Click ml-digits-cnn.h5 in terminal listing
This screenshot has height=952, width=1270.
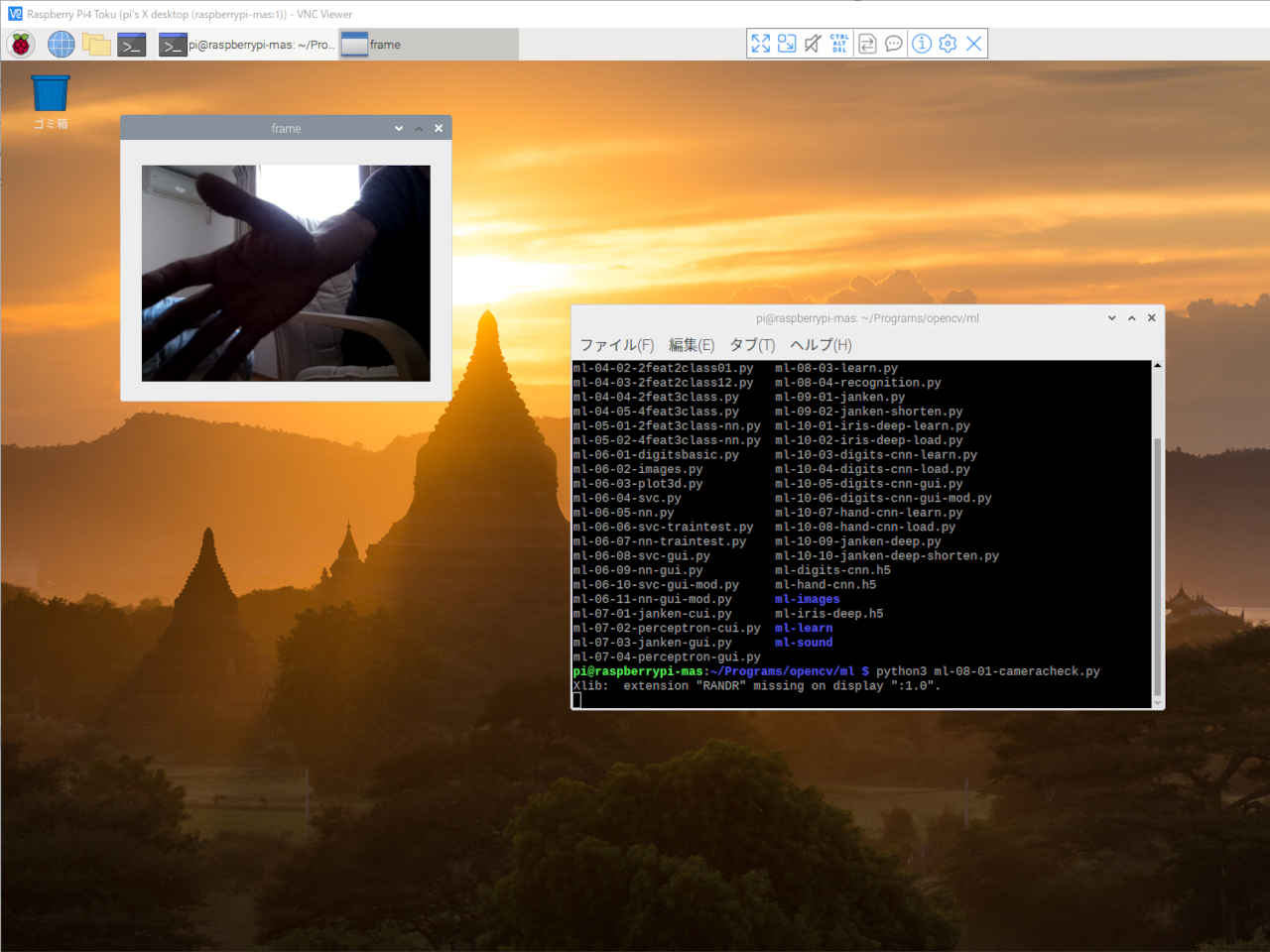click(x=832, y=570)
